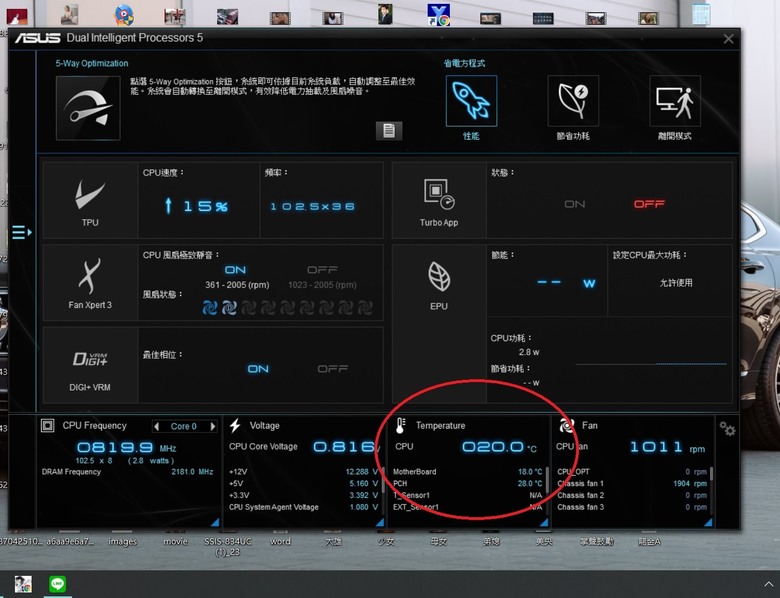Click the Voltage list scrollbar
The width and height of the screenshot is (780, 598).
coord(383,480)
